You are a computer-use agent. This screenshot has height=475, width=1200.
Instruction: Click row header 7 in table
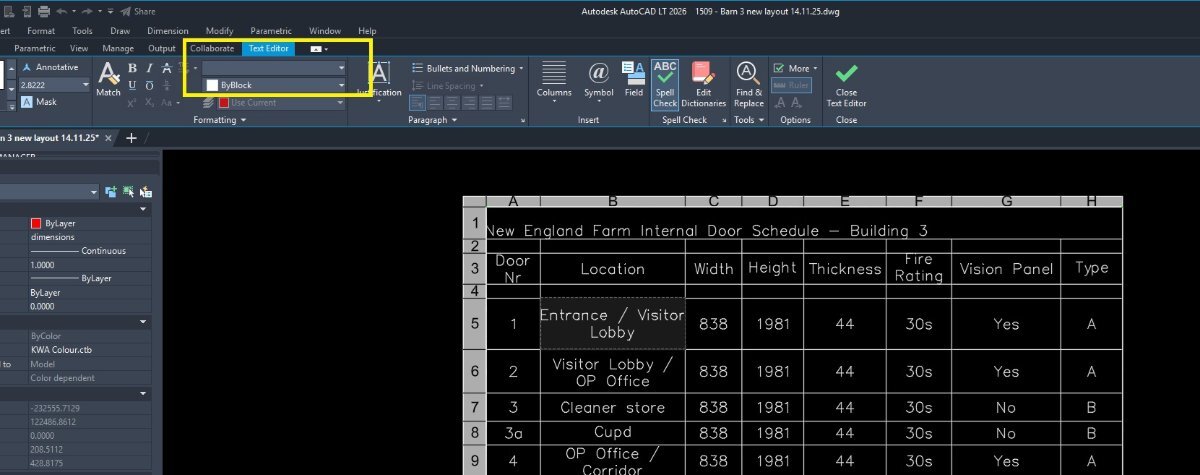475,407
